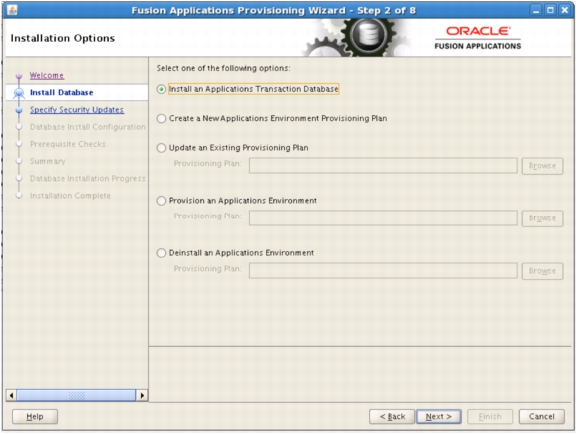578x434 pixels.
Task: Click the Back button
Action: click(x=392, y=417)
